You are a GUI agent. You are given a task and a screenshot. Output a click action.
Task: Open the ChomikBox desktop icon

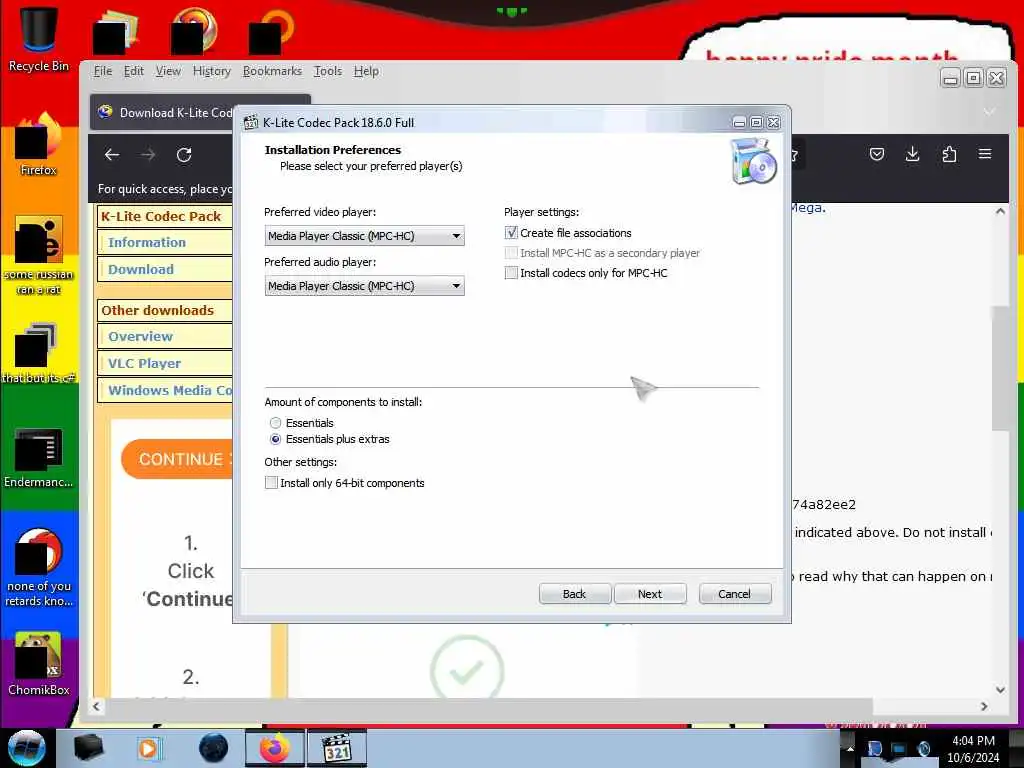click(x=39, y=664)
